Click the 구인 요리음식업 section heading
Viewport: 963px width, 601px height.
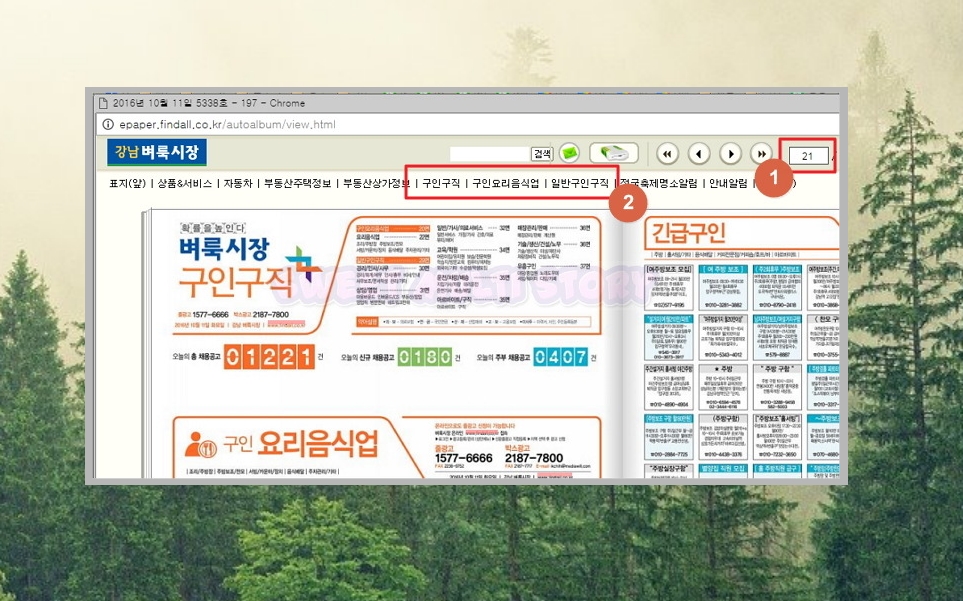(x=300, y=443)
